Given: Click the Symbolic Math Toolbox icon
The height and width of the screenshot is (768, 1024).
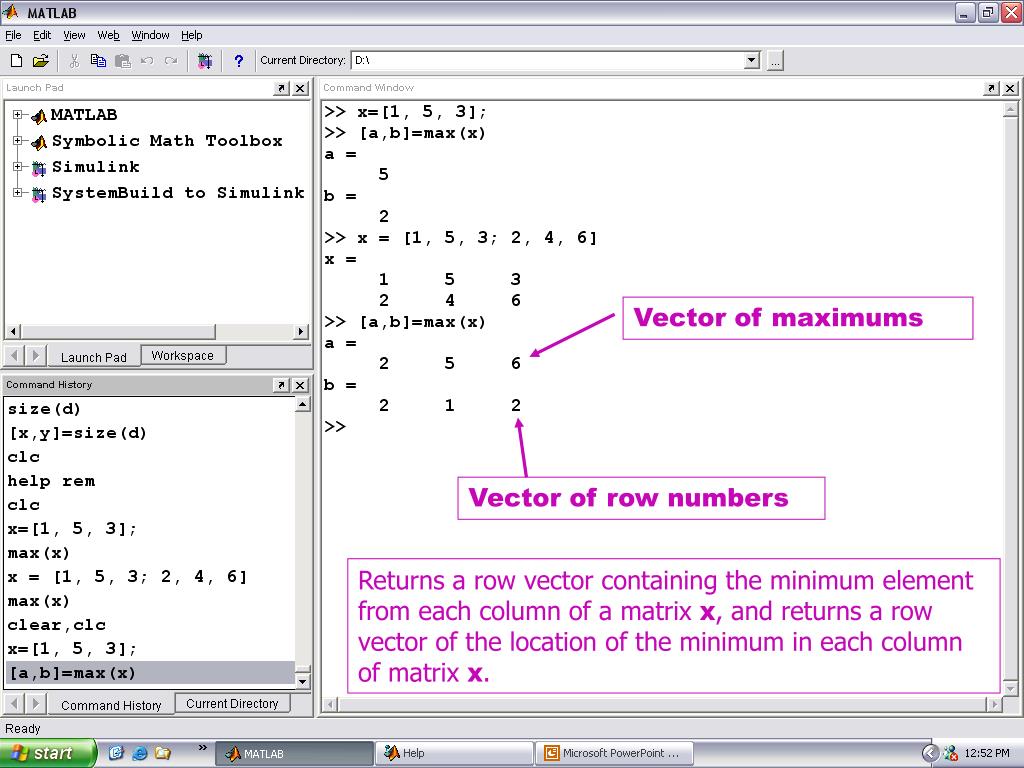Looking at the screenshot, I should point(39,142).
